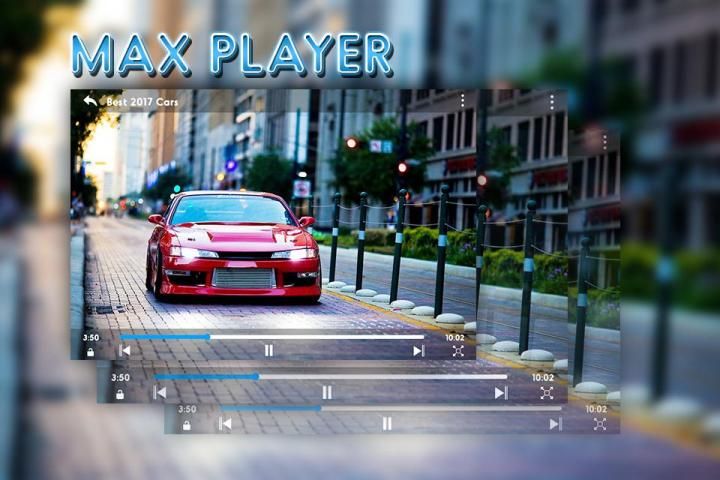The image size is (720, 480).
Task: Click the previous track icon in the middle player
Action: tap(160, 393)
